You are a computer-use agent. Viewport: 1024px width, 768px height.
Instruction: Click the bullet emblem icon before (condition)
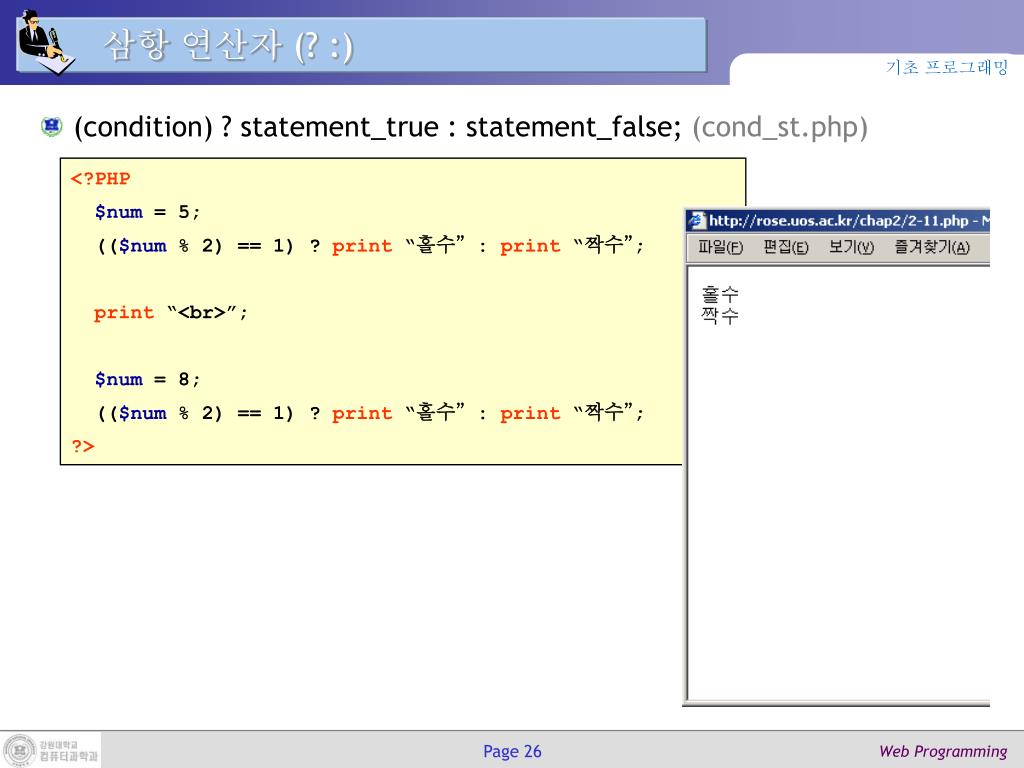pyautogui.click(x=52, y=126)
